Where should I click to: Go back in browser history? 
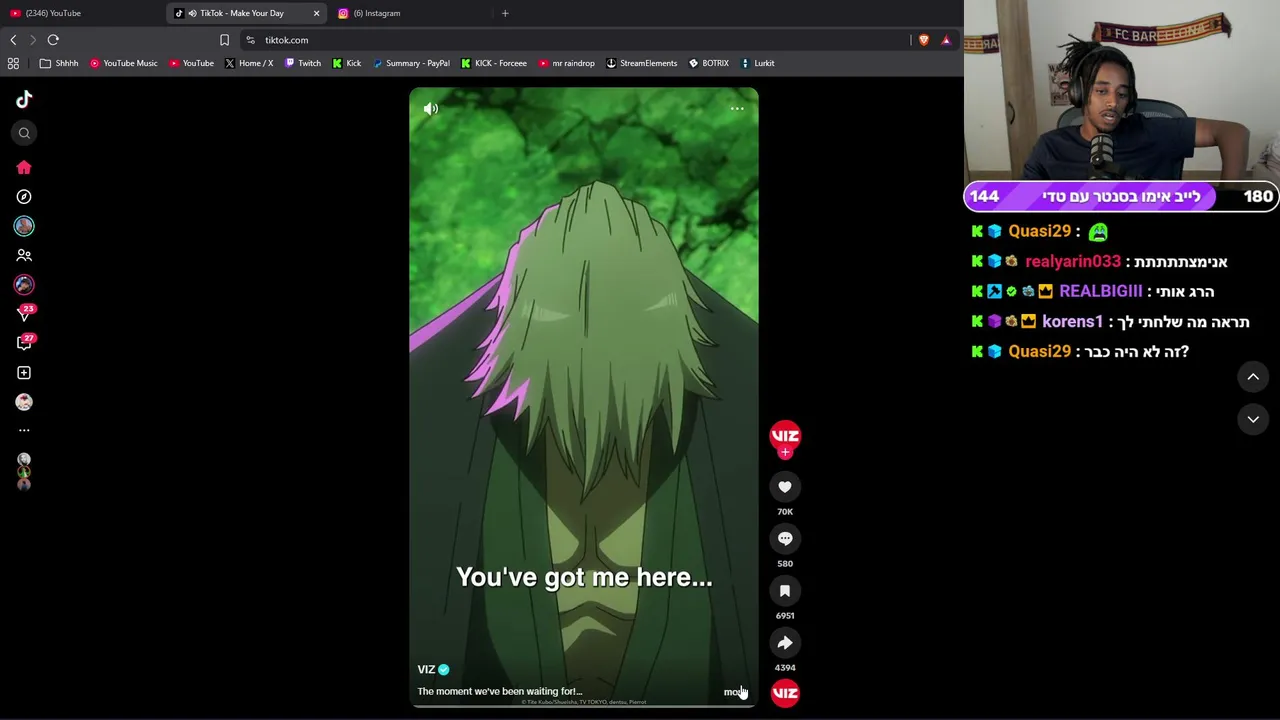pos(13,40)
